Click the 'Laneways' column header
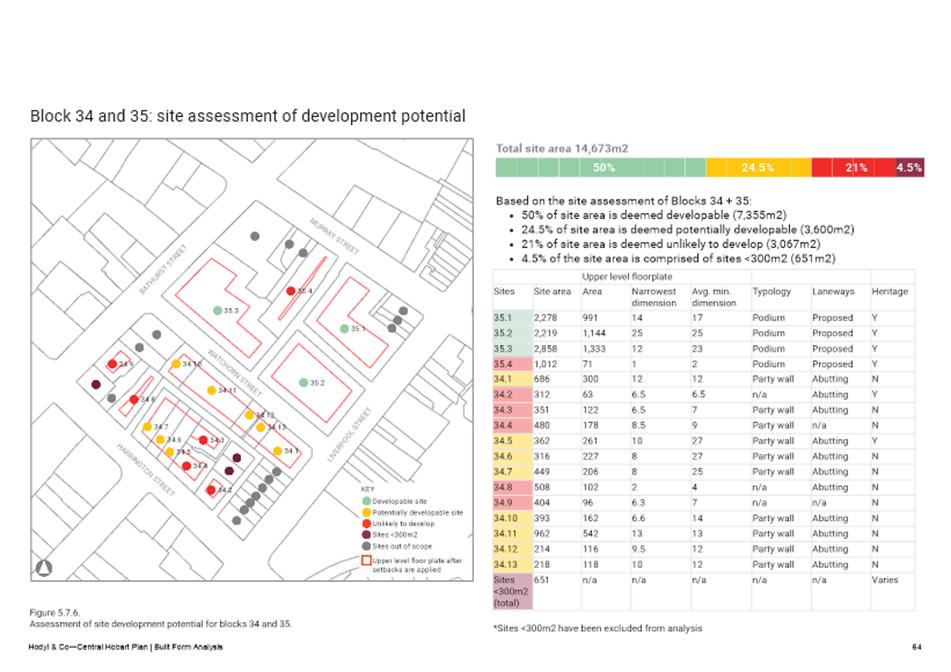This screenshot has height=672, width=951. click(x=833, y=292)
